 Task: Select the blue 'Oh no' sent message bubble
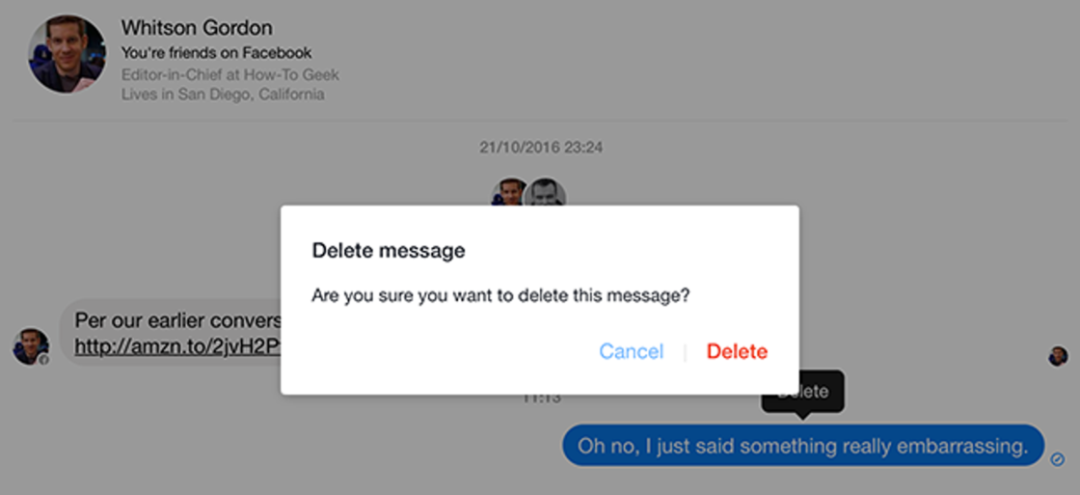[x=803, y=446]
